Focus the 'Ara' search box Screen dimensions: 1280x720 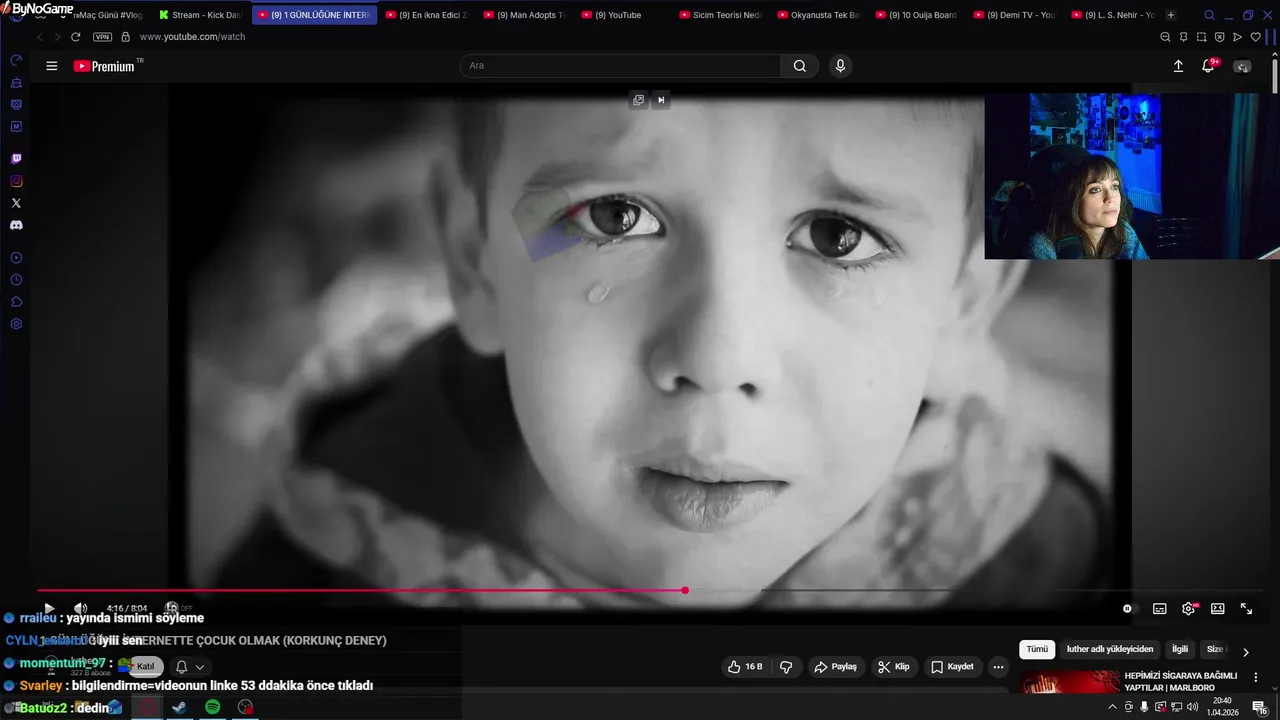click(620, 66)
